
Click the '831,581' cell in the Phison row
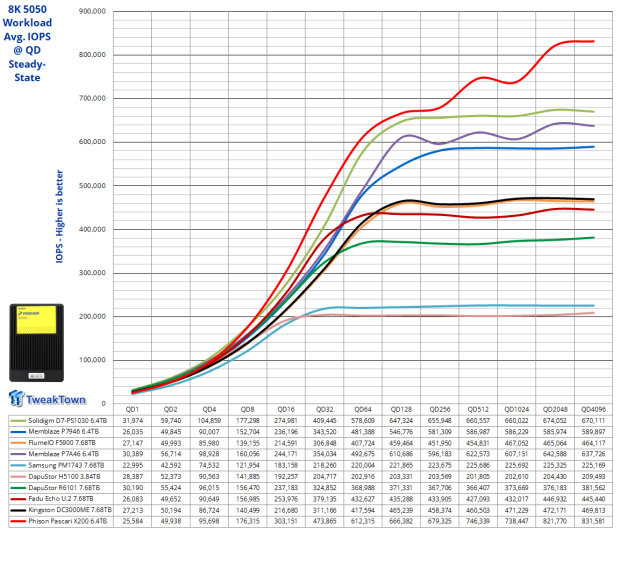pos(593,521)
